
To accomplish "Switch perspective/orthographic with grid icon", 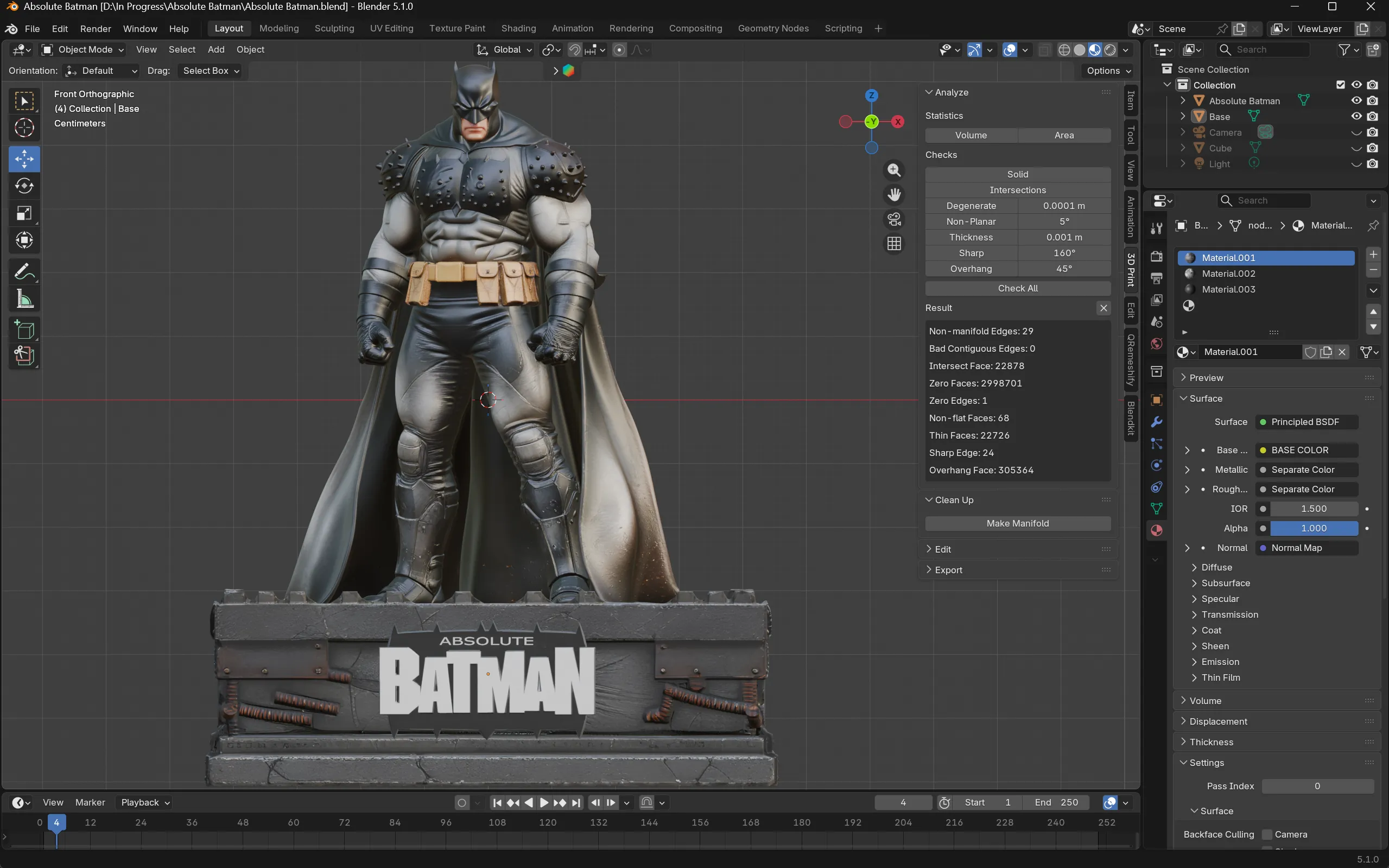I will pos(893,244).
